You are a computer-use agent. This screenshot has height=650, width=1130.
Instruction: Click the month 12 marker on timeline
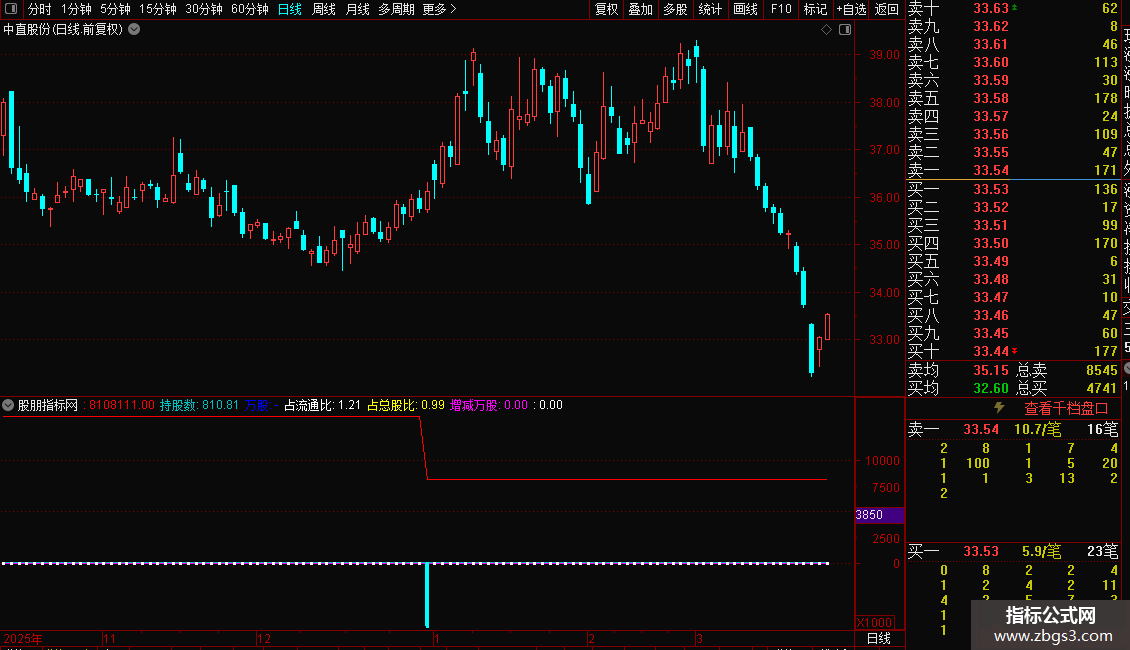(264, 638)
